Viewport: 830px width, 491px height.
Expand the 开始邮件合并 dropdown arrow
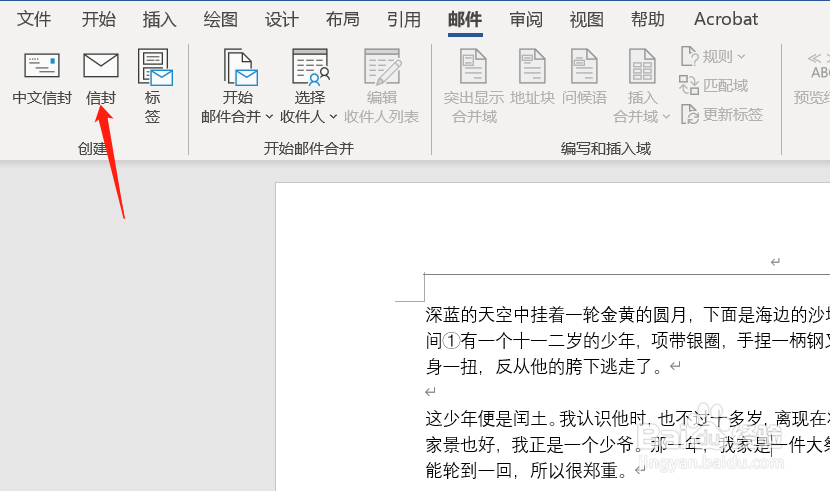click(x=269, y=116)
